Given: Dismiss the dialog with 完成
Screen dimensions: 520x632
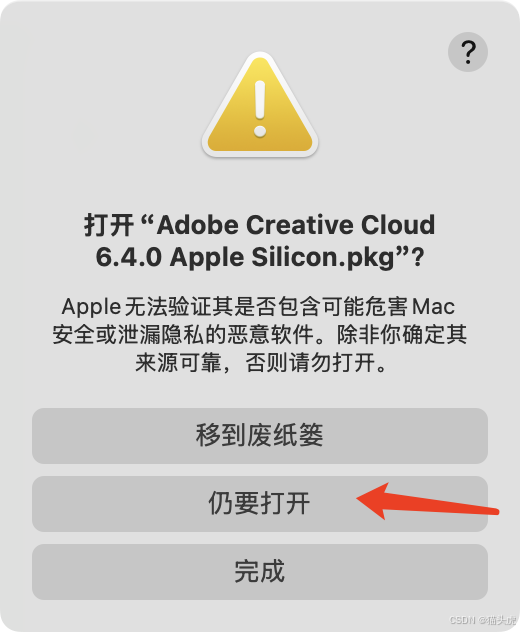Looking at the screenshot, I should pyautogui.click(x=260, y=572).
